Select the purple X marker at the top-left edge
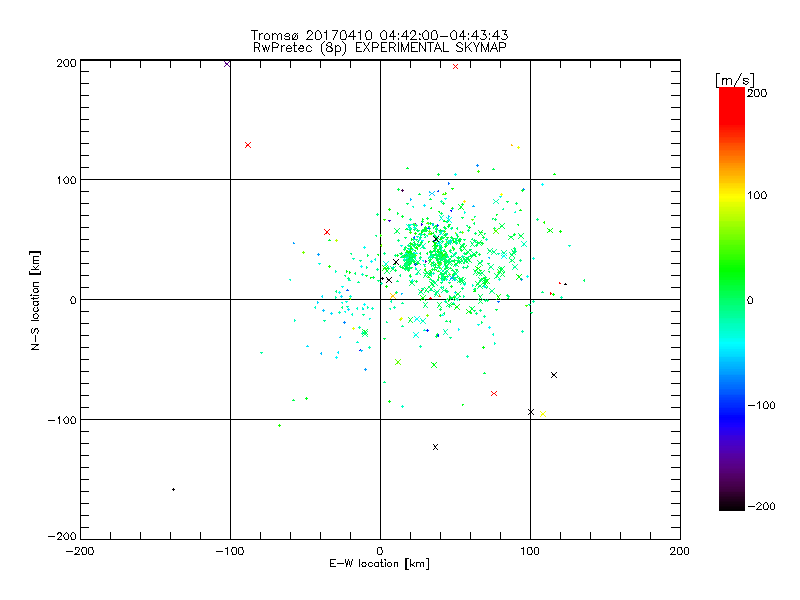 (x=227, y=64)
